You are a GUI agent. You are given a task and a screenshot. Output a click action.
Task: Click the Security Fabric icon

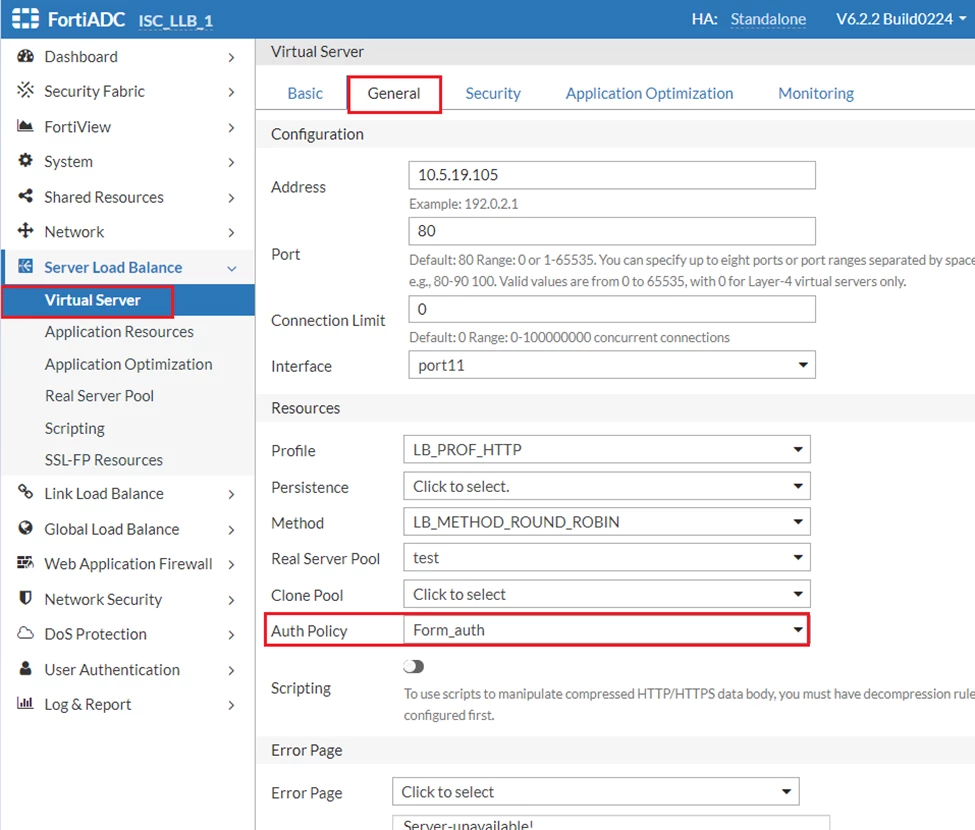tap(25, 90)
